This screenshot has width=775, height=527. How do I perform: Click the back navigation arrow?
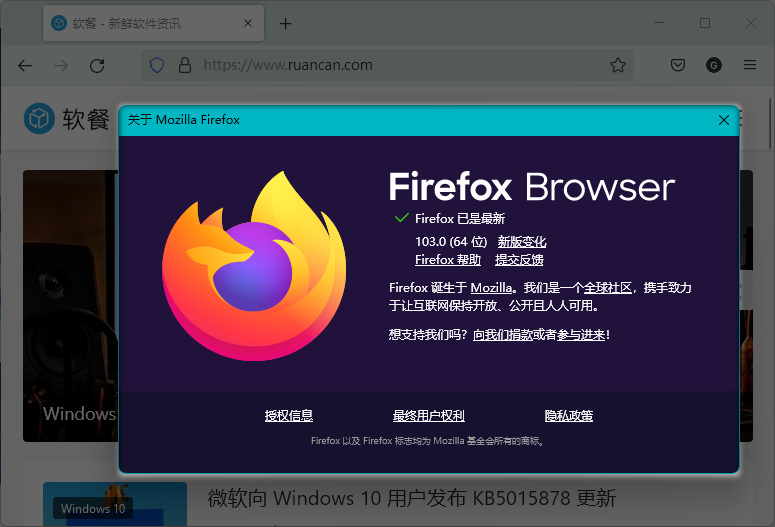coord(25,65)
